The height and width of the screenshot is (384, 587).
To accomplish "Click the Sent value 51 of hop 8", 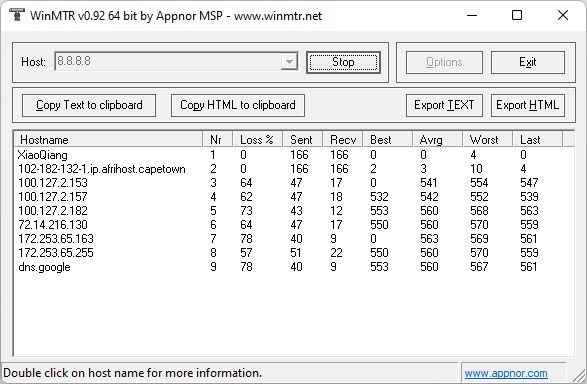I will (296, 253).
